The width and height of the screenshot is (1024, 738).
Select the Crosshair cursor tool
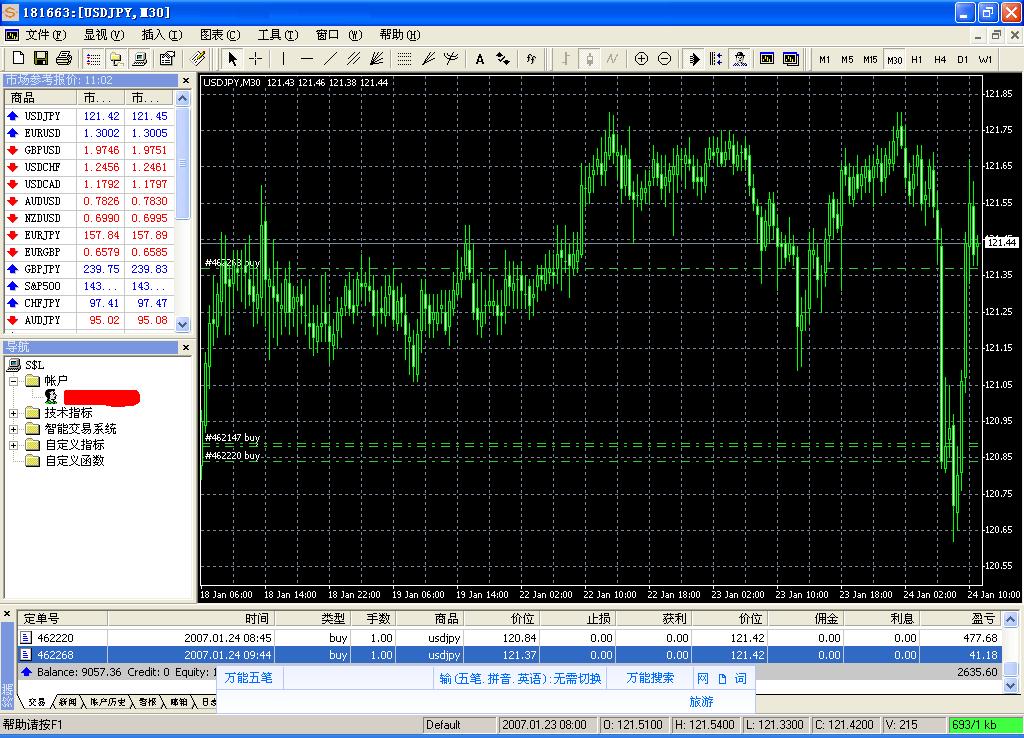(256, 59)
